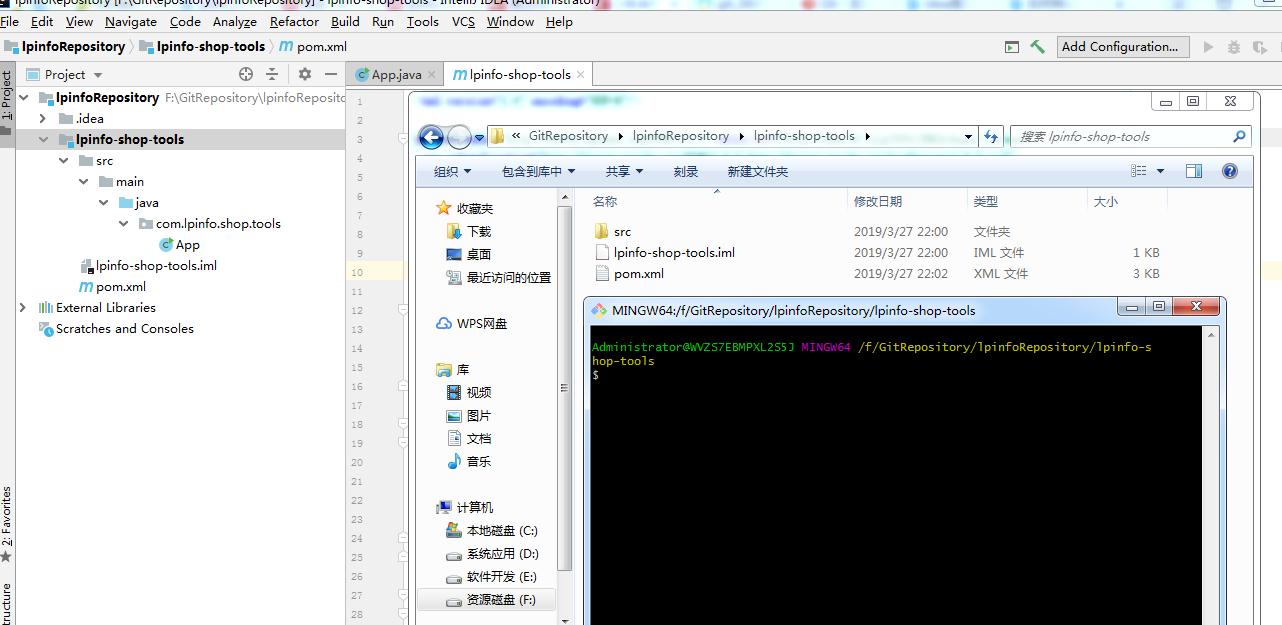
Task: Click 新建文件夹 in Explorer toolbar
Action: [757, 171]
